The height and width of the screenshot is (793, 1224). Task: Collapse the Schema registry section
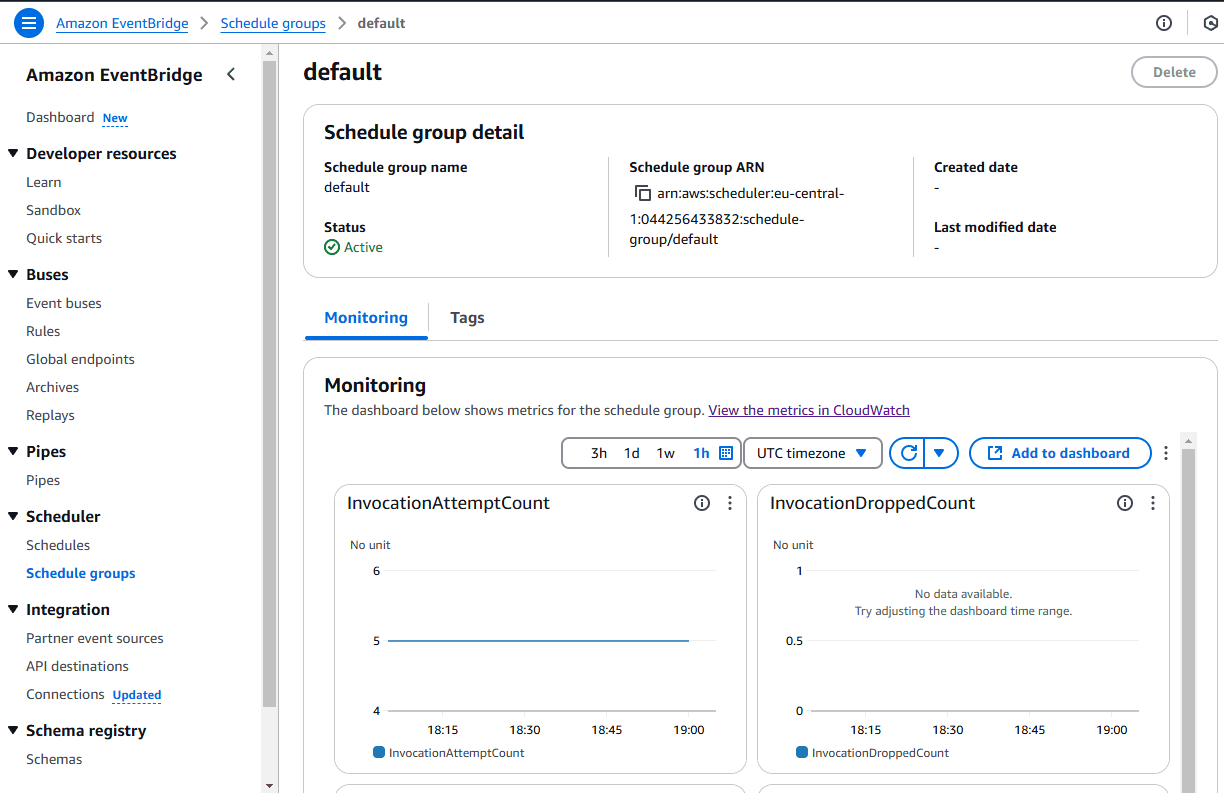[13, 730]
